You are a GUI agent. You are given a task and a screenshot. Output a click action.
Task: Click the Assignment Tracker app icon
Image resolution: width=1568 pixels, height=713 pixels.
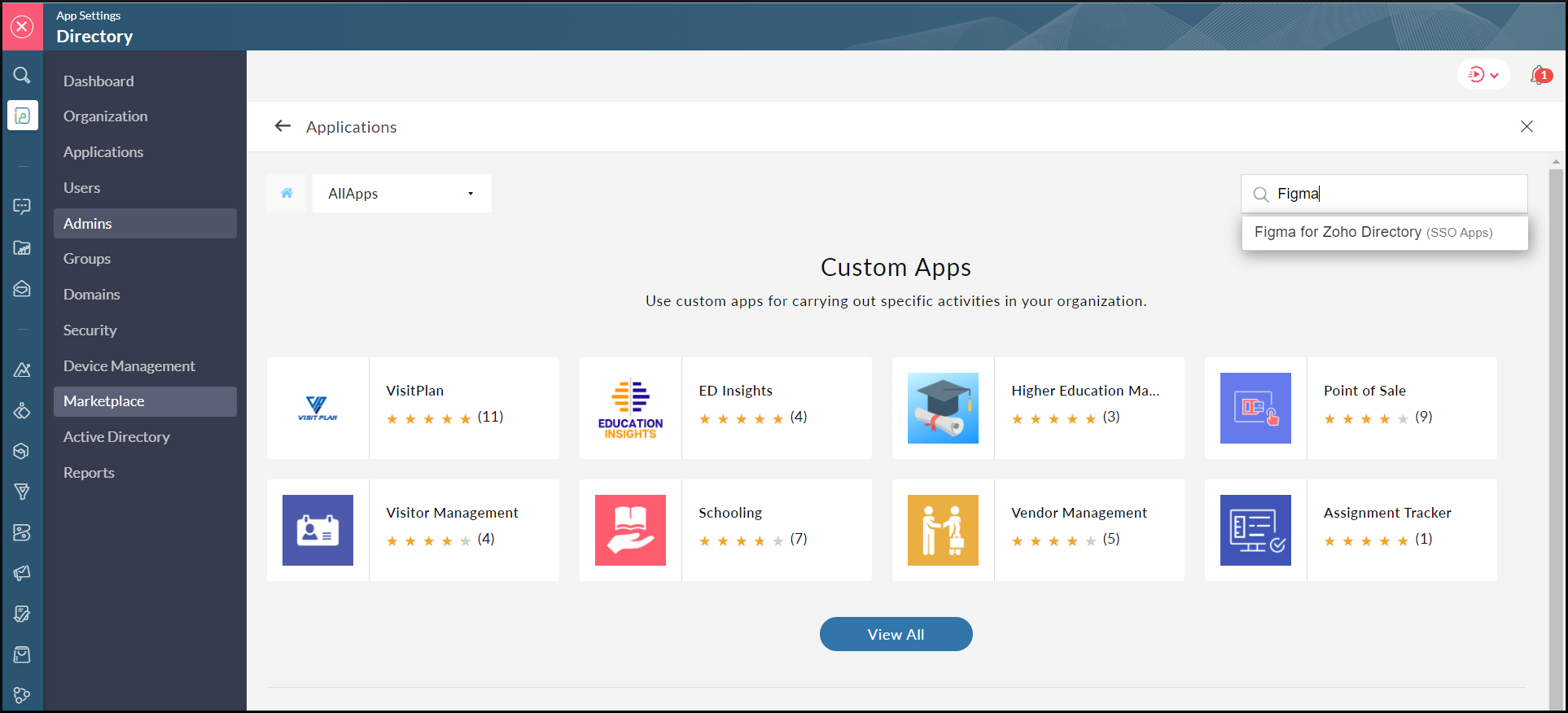(x=1255, y=530)
